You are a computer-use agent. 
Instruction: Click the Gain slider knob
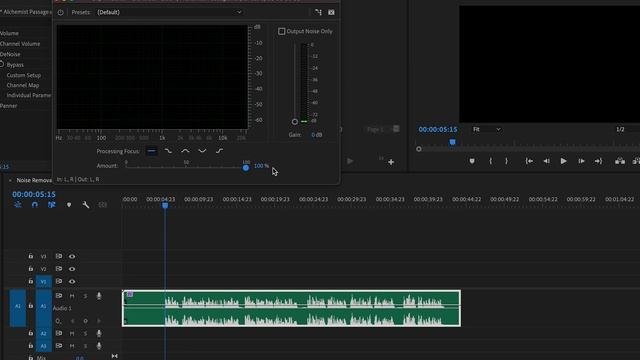tap(295, 122)
